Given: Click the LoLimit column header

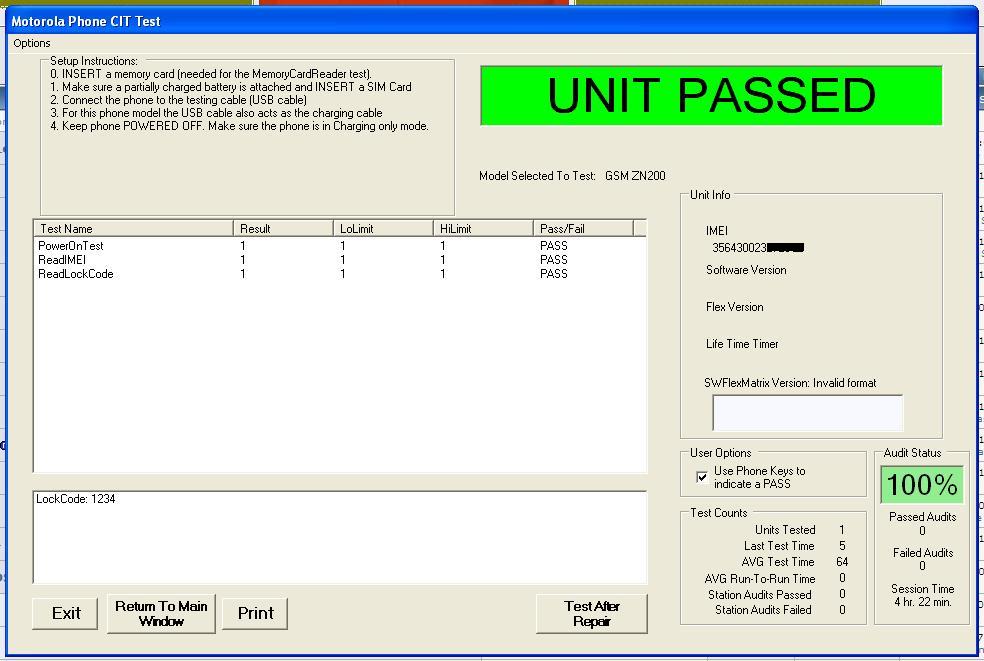Looking at the screenshot, I should tap(383, 228).
